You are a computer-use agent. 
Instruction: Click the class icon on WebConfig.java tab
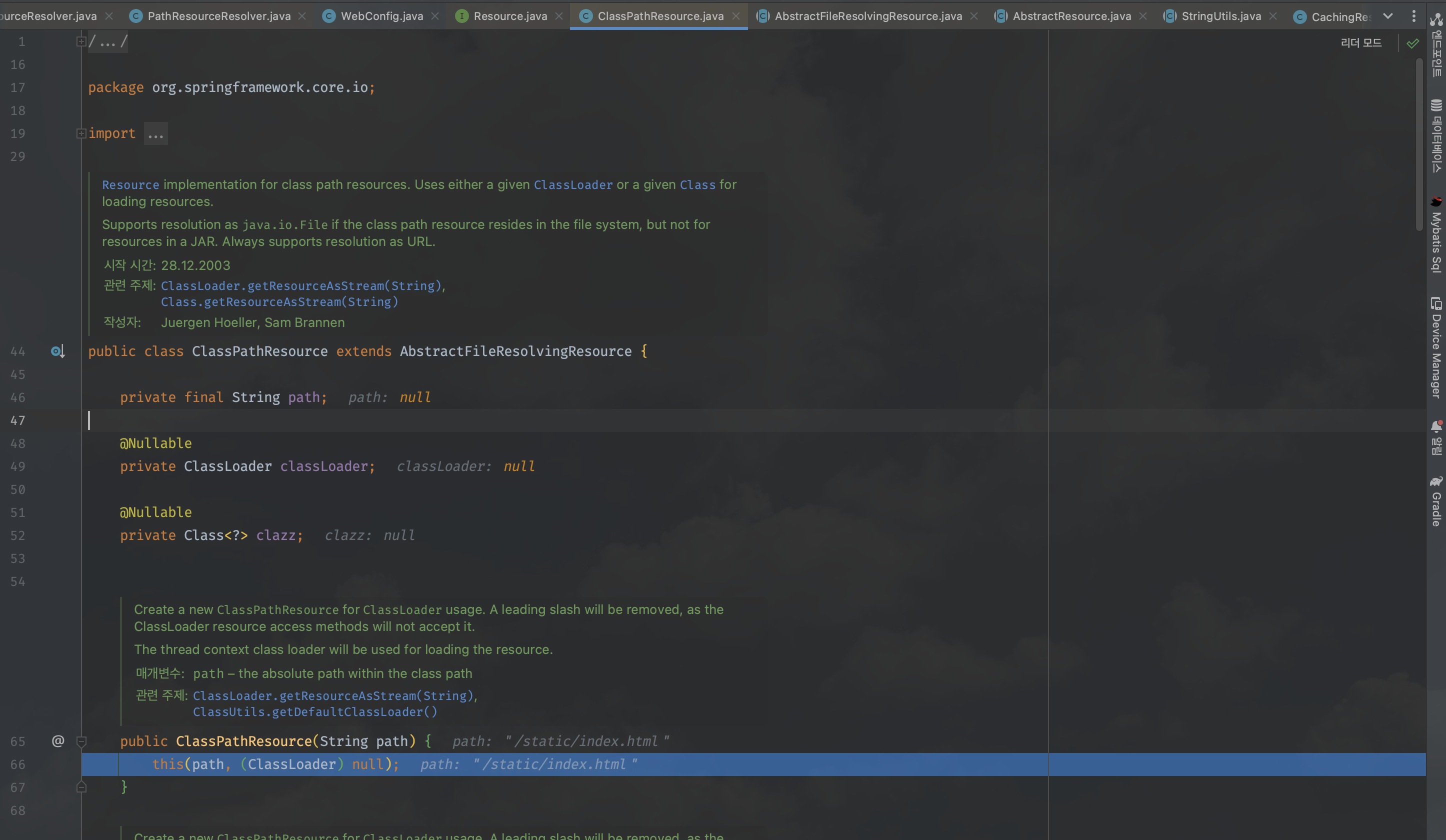(x=329, y=16)
